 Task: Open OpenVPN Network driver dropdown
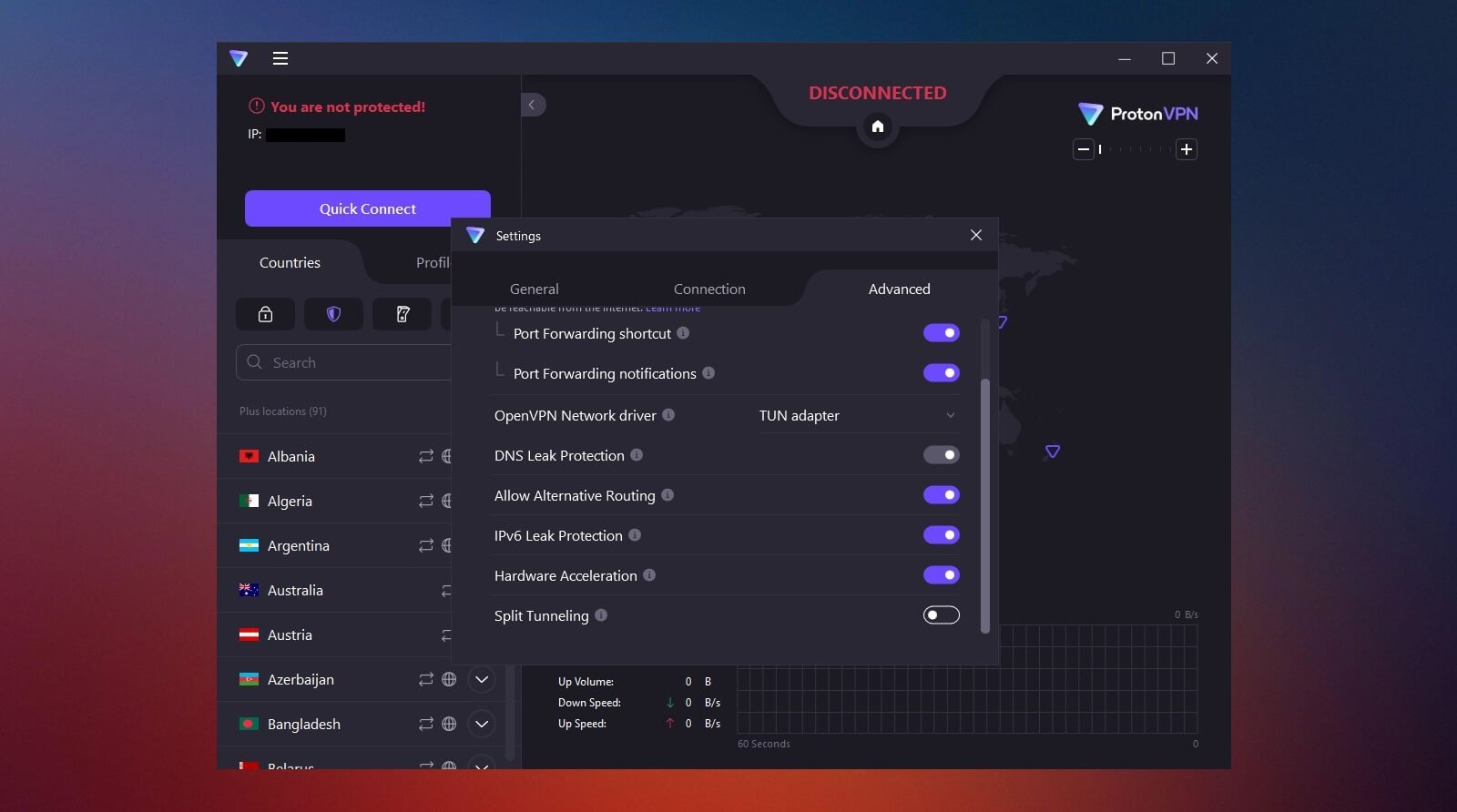point(858,415)
